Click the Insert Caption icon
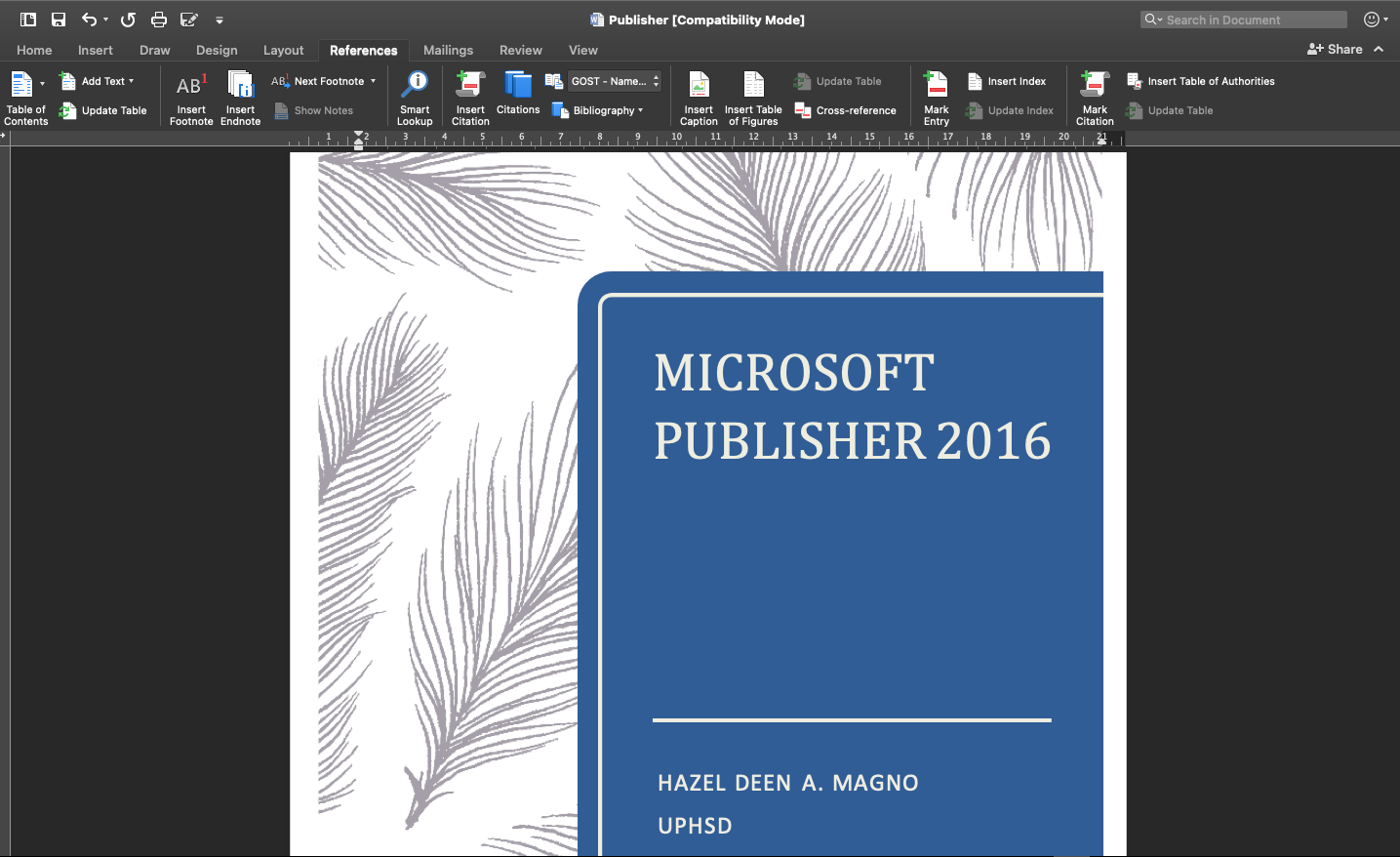 (x=699, y=85)
